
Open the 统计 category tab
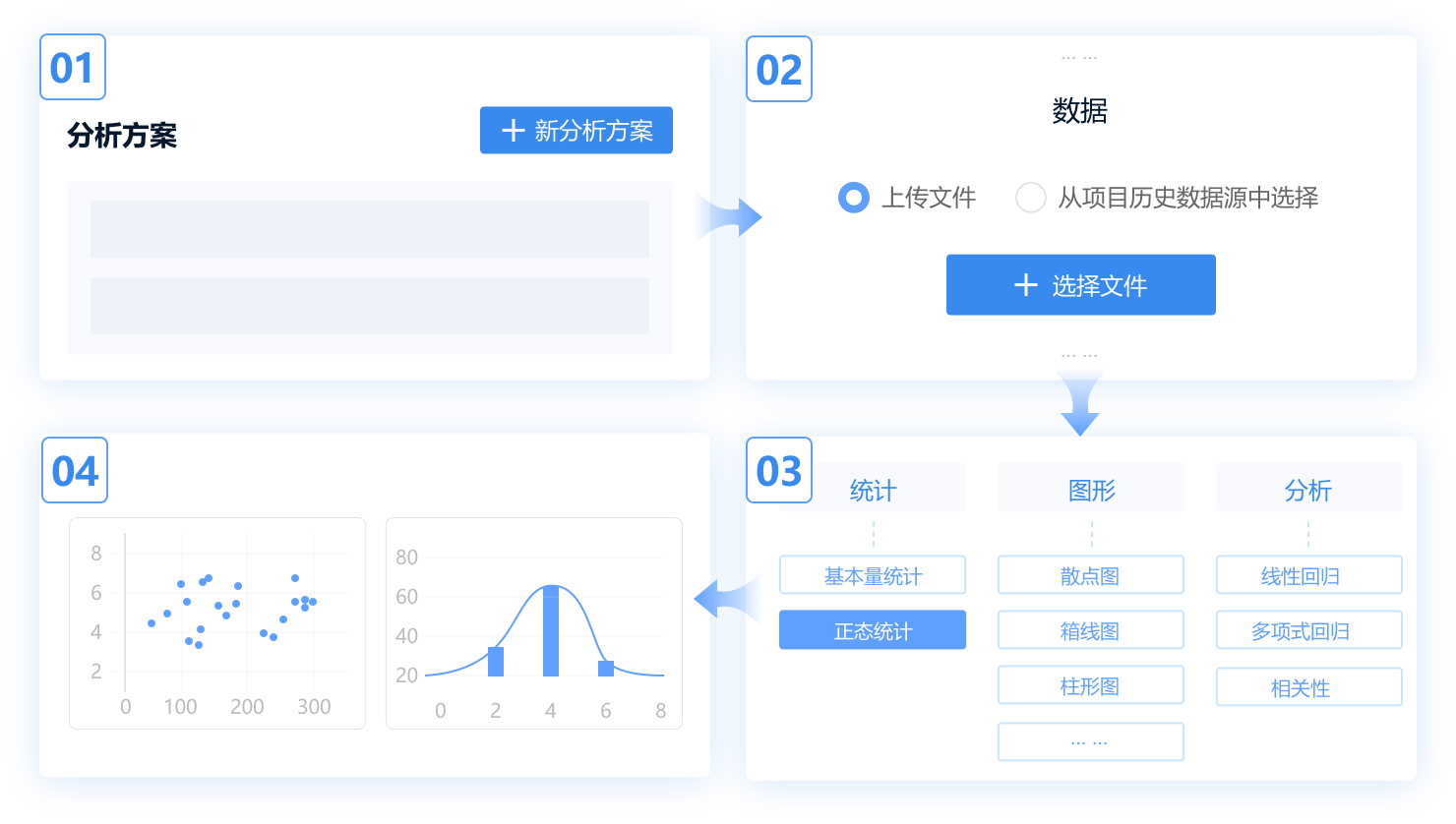pos(873,490)
